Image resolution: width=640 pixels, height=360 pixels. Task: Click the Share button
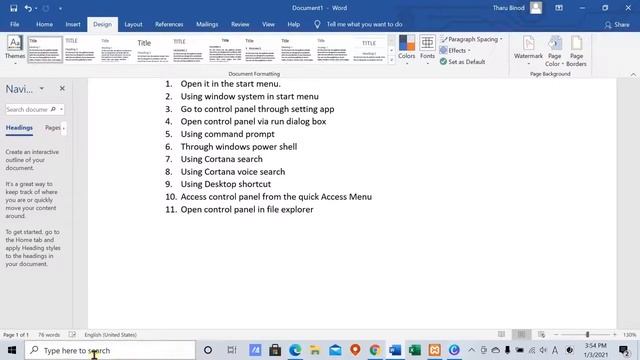pyautogui.click(x=617, y=25)
